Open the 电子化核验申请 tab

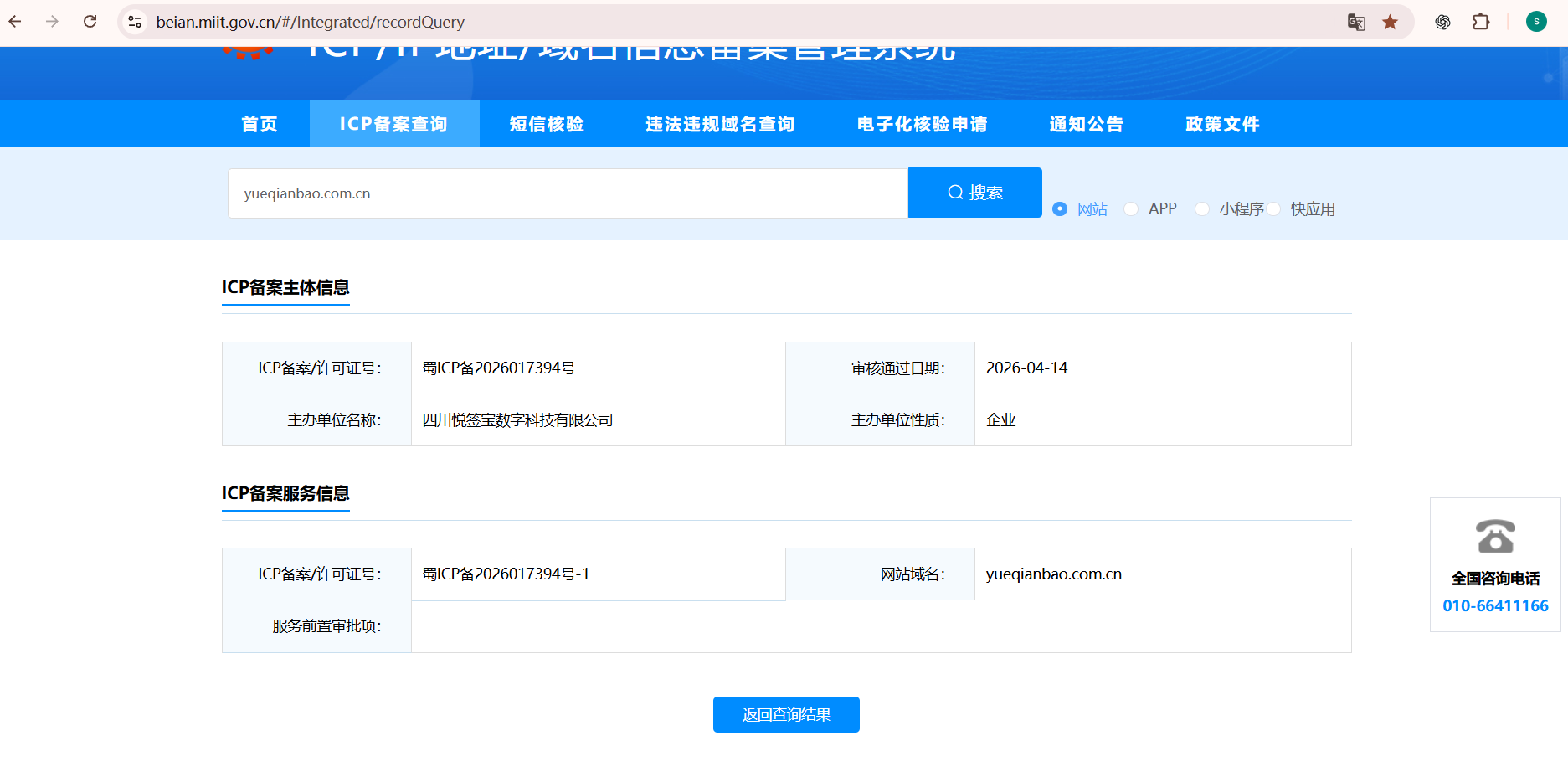[923, 124]
